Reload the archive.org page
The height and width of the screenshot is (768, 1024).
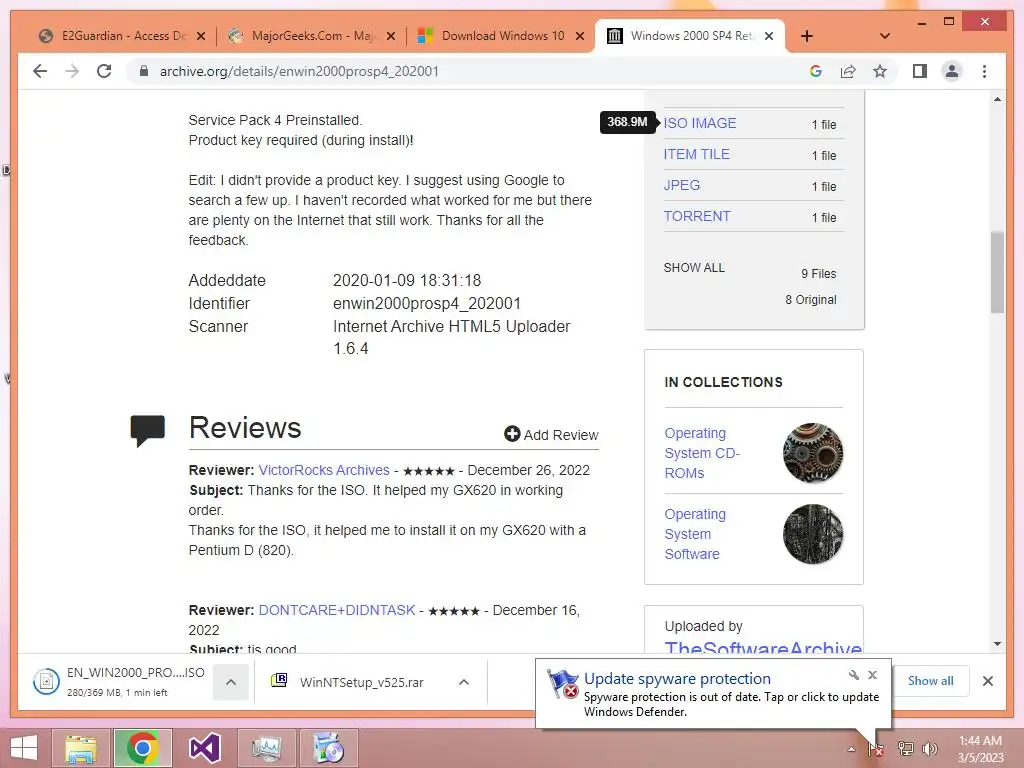pos(104,71)
